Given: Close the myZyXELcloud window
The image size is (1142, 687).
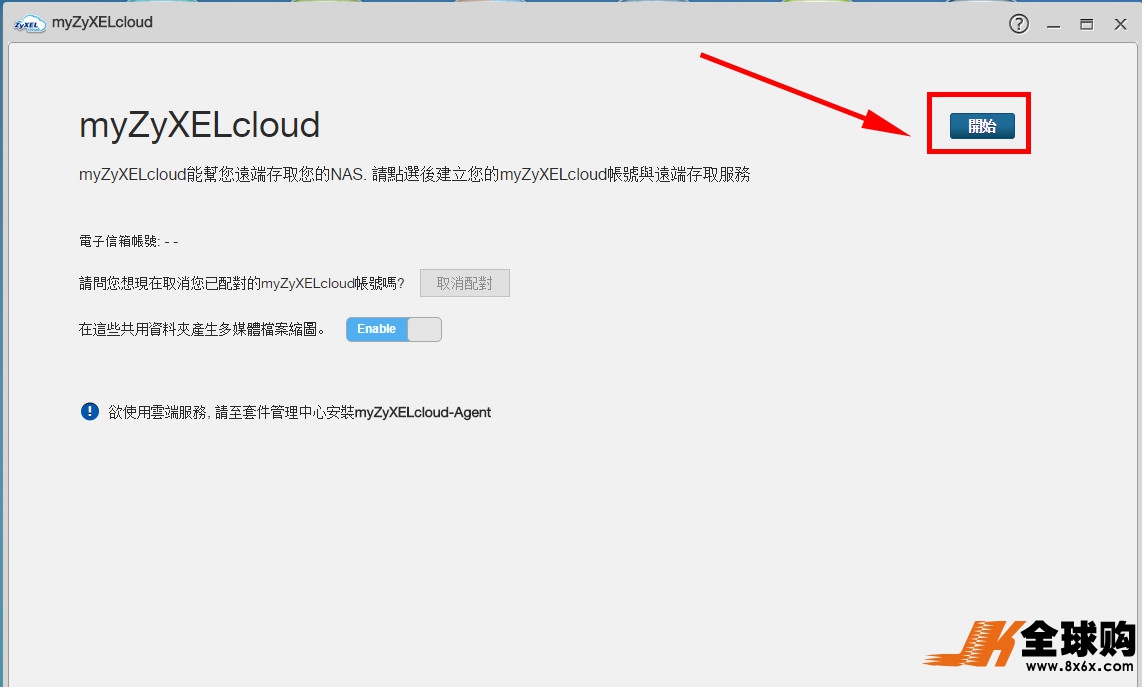Looking at the screenshot, I should click(x=1118, y=25).
